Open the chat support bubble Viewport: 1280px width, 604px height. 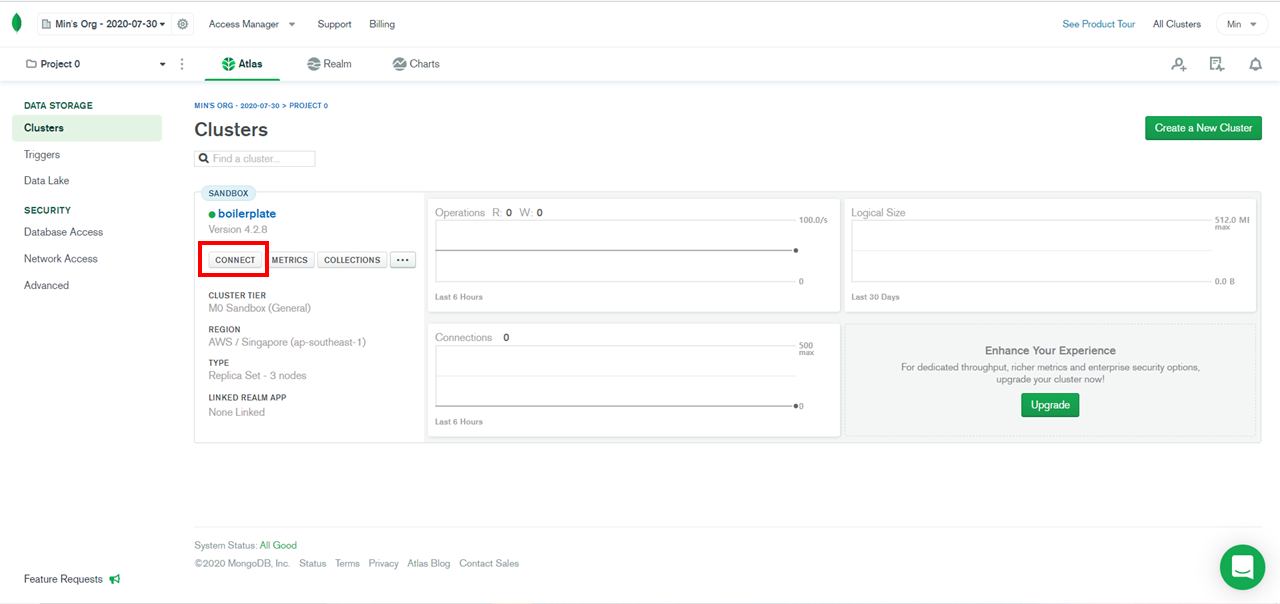coord(1242,567)
